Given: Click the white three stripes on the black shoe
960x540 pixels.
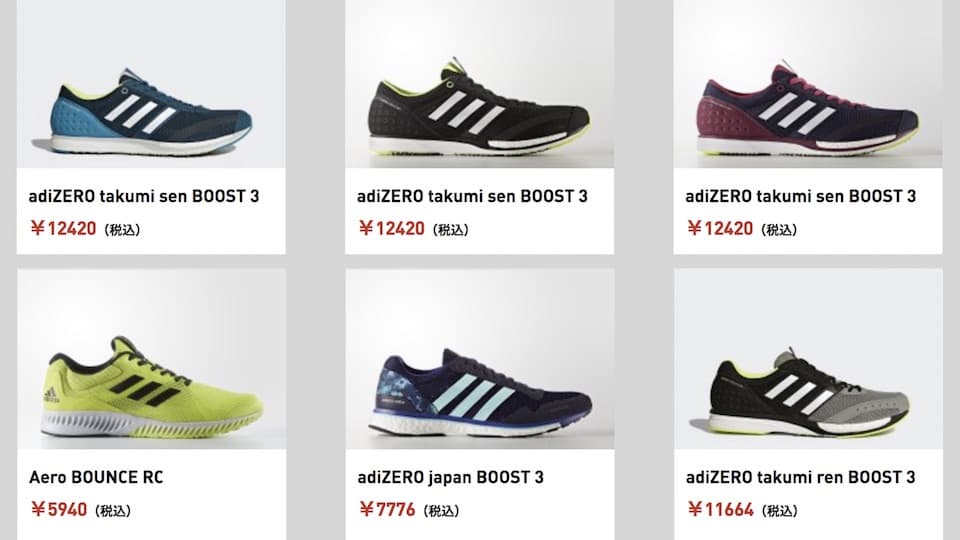Looking at the screenshot, I should [x=467, y=111].
